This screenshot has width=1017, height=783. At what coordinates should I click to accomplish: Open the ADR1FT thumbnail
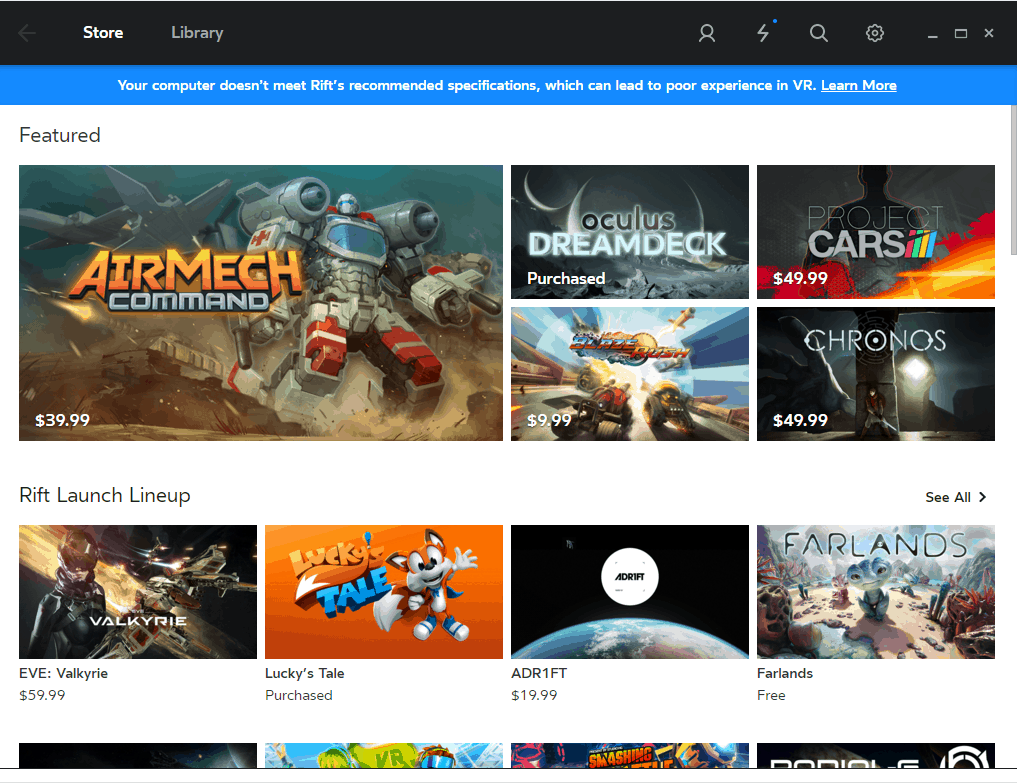630,592
